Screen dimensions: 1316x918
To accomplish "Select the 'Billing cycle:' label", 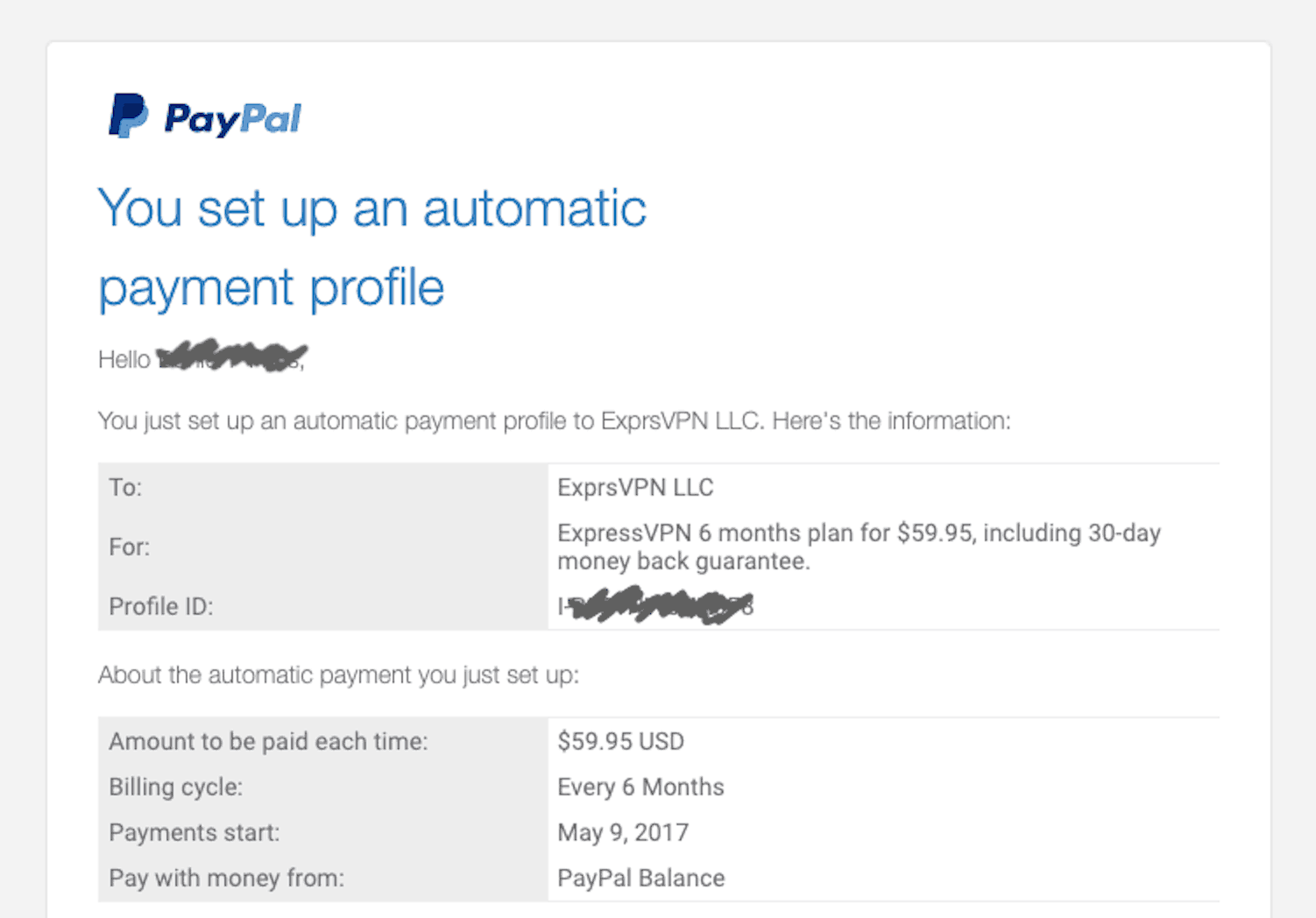I will (175, 787).
